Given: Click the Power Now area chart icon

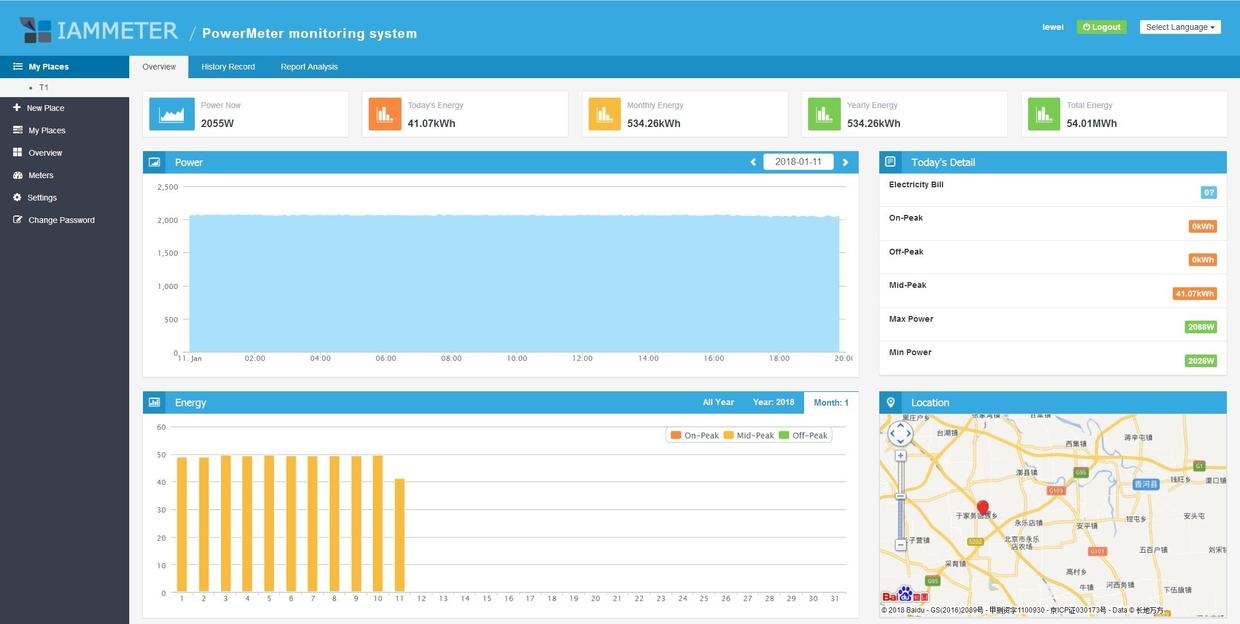Looking at the screenshot, I should (172, 114).
